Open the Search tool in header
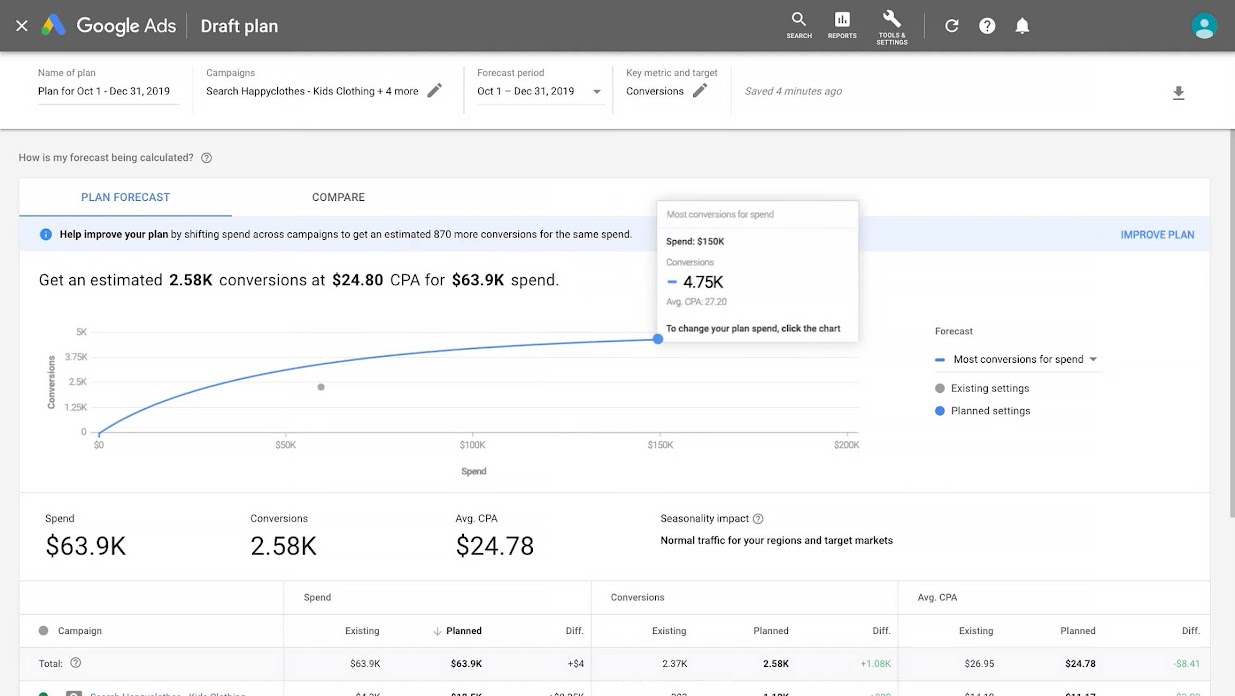This screenshot has width=1235, height=696. [x=798, y=24]
